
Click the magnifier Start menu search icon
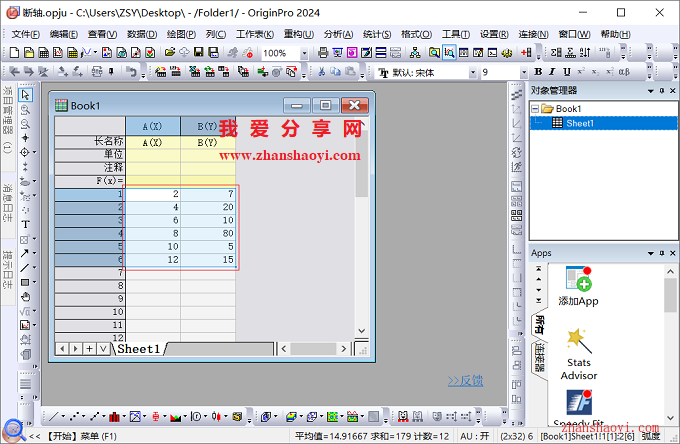[x=14, y=430]
